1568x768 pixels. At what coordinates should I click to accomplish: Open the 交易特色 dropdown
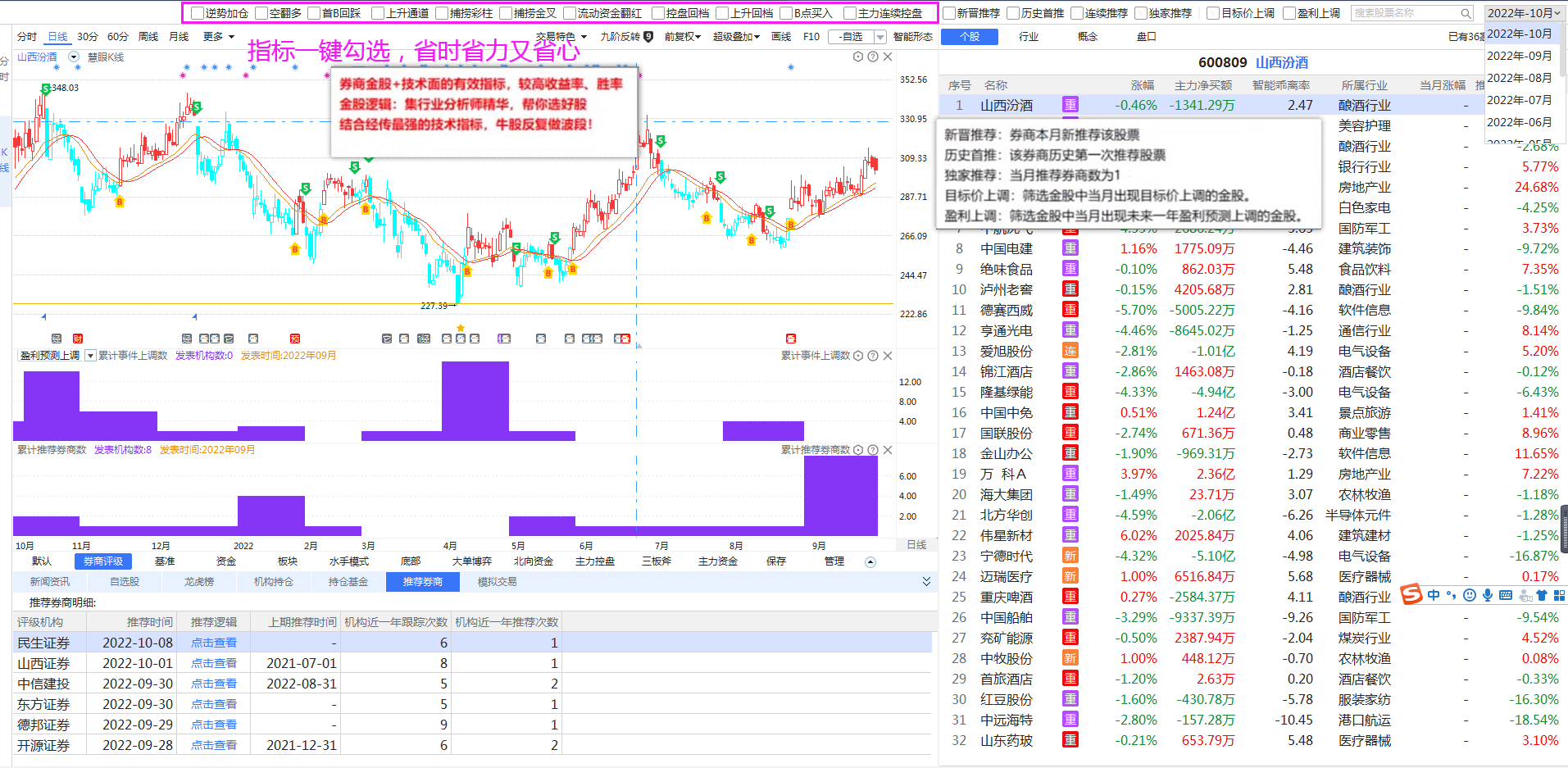561,37
